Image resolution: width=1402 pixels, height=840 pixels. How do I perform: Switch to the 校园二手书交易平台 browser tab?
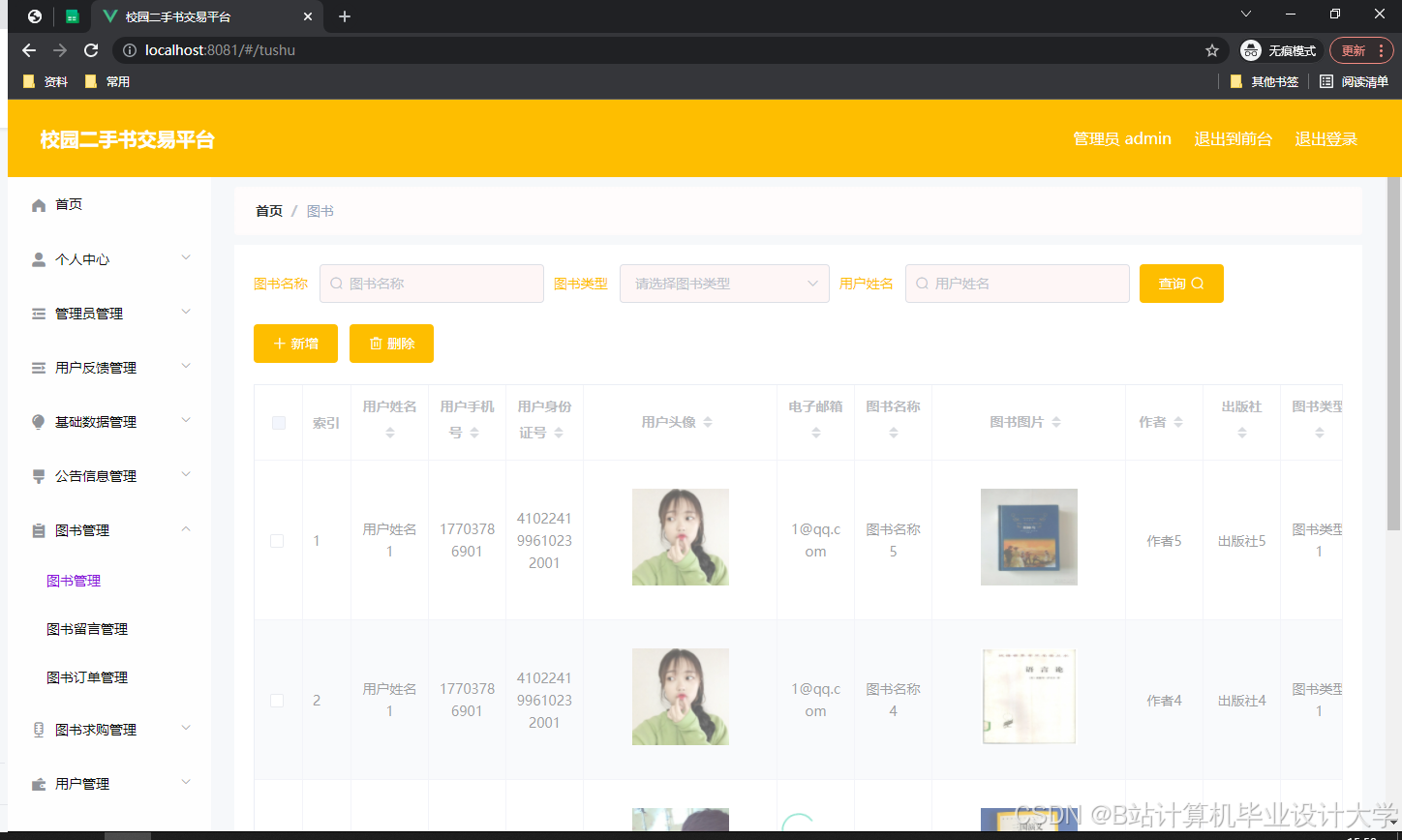(x=206, y=16)
